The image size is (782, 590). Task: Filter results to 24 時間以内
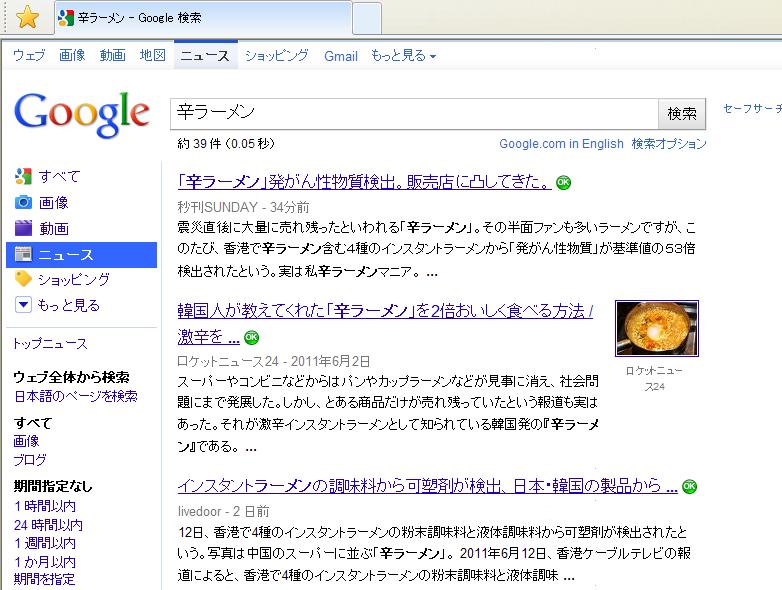pos(48,525)
